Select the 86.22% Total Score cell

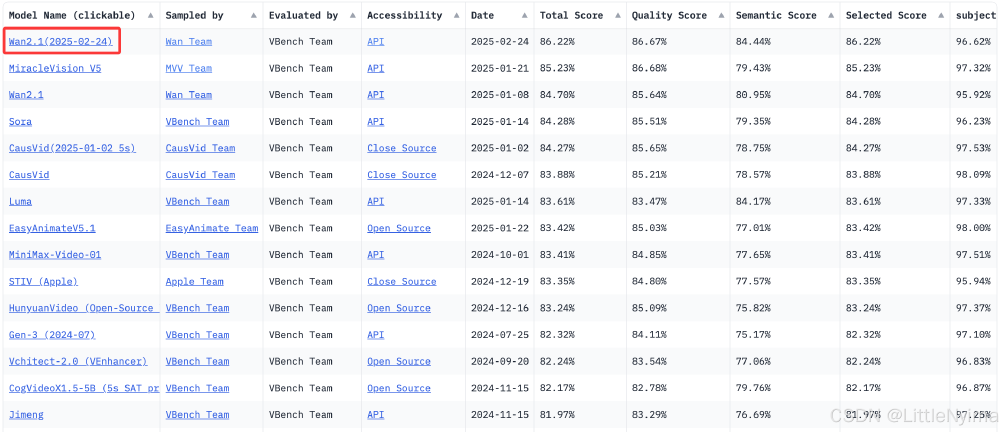click(560, 42)
